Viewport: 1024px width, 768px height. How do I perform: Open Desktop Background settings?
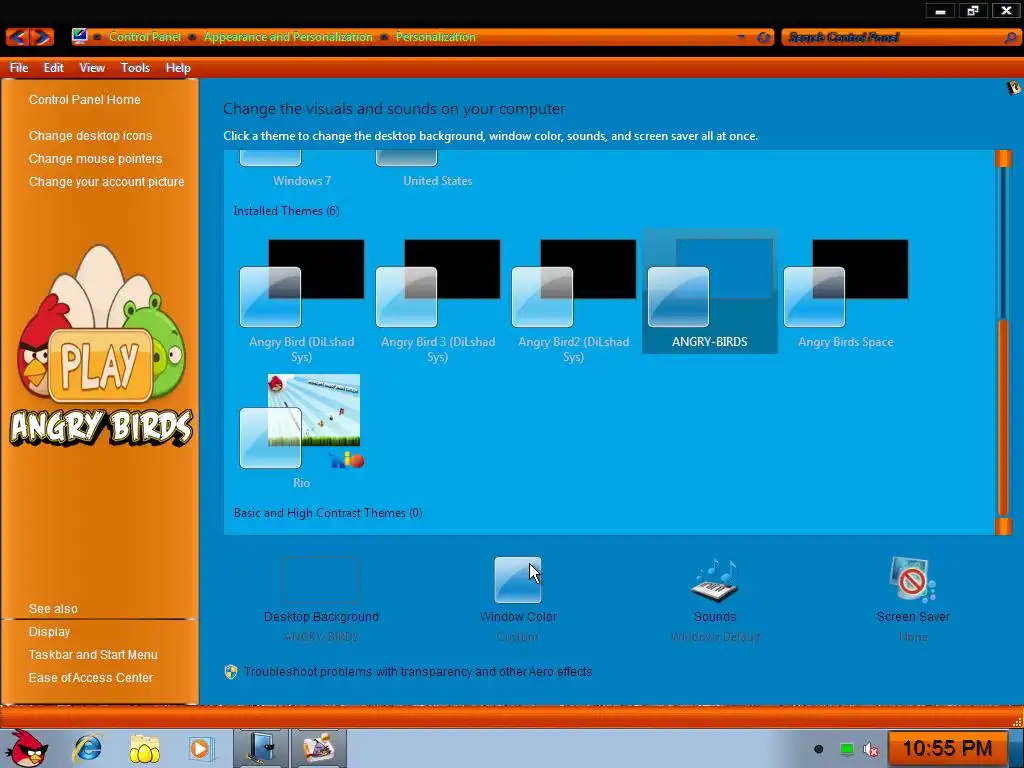click(x=321, y=599)
